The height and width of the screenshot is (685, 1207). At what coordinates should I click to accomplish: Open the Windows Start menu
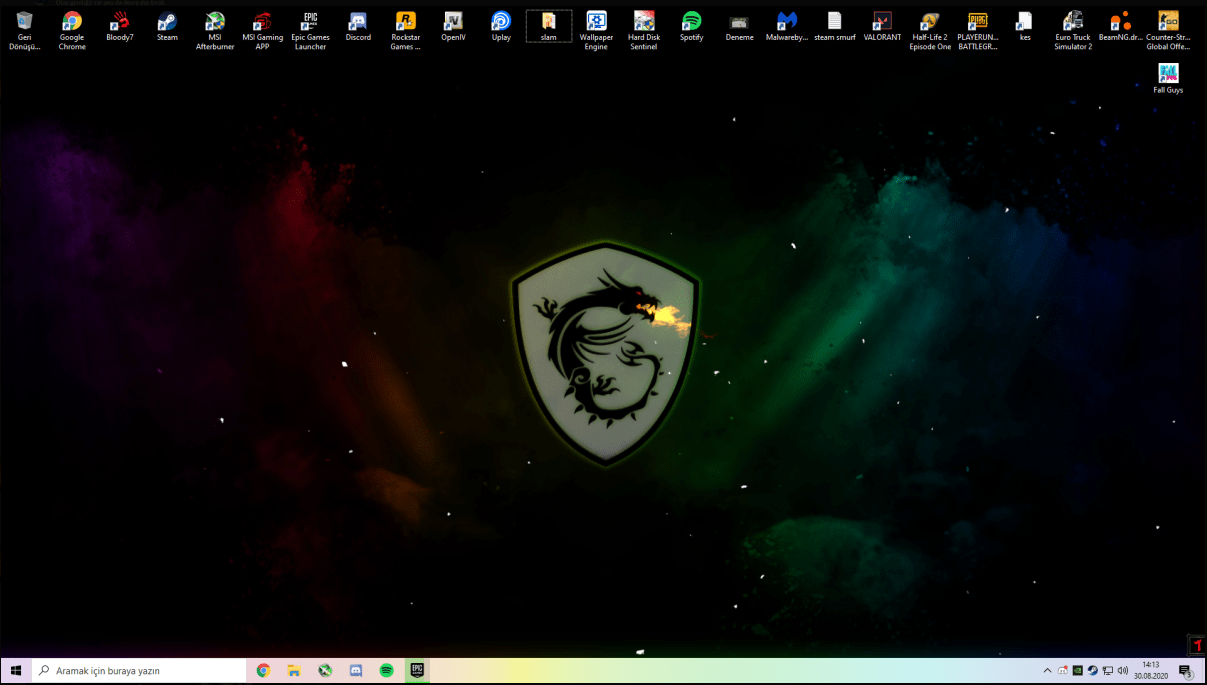(x=16, y=671)
